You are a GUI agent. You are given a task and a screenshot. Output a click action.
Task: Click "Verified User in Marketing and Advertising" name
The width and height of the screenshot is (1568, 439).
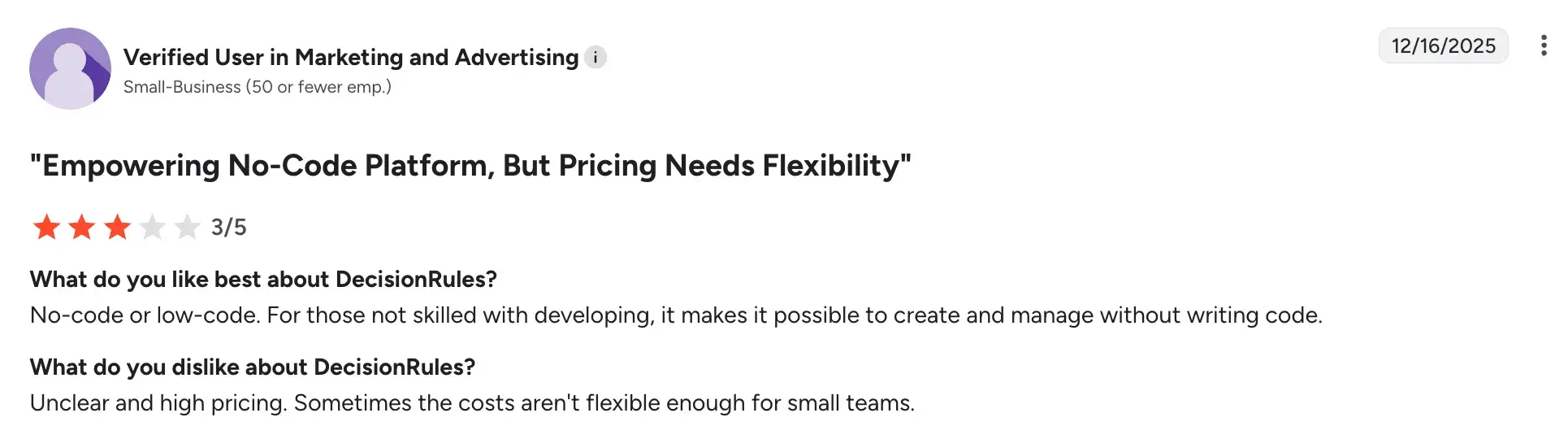click(x=350, y=58)
